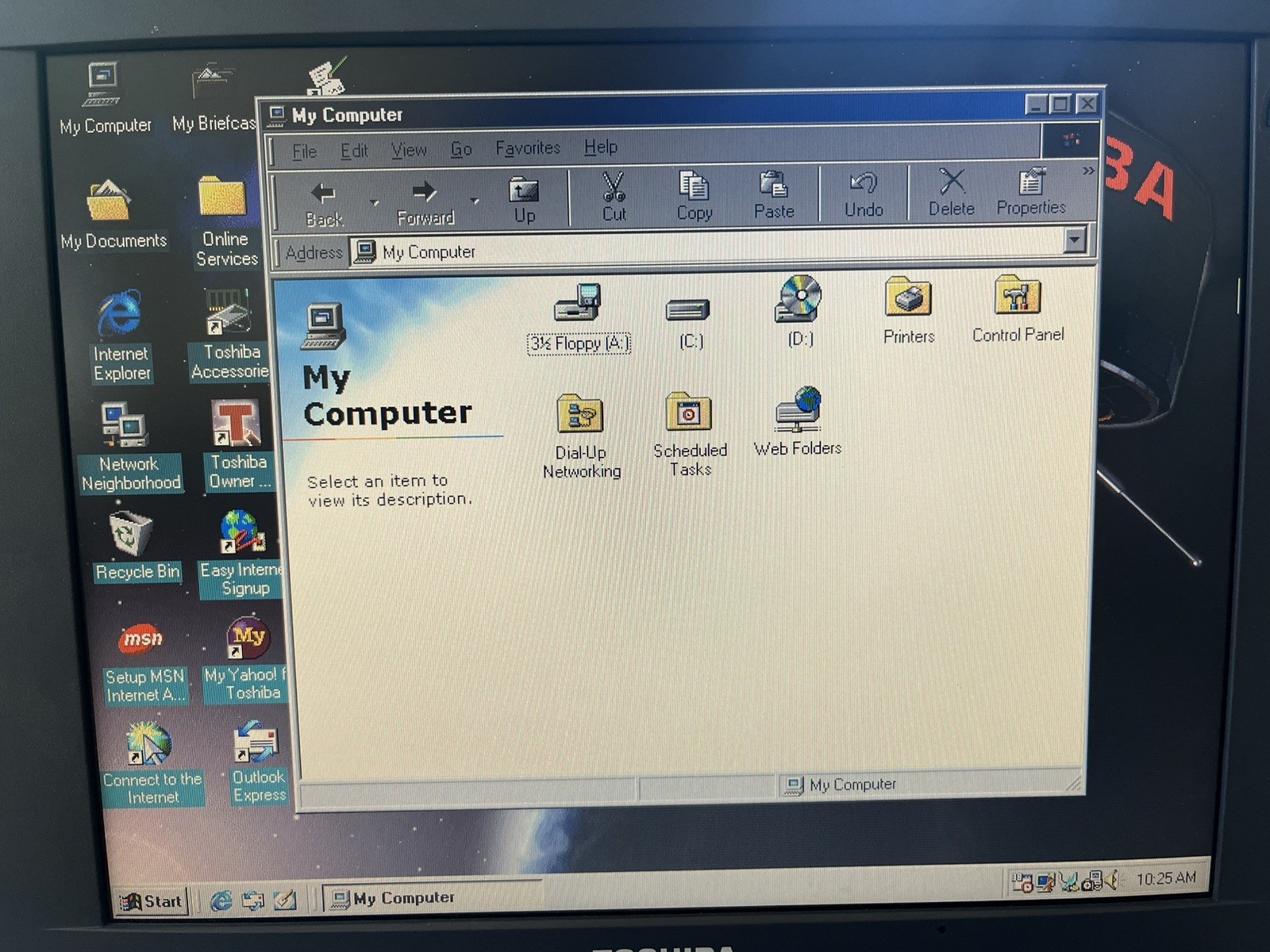This screenshot has height=952, width=1270.
Task: Open the File menu
Action: [x=304, y=152]
